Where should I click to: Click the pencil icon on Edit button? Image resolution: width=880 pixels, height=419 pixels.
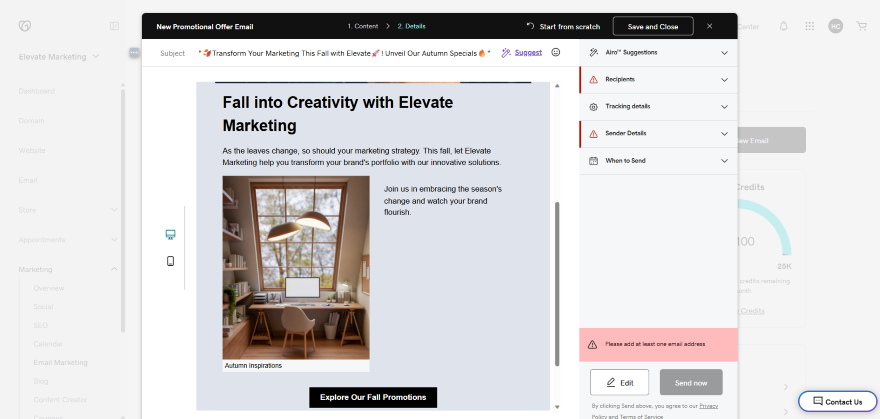(611, 383)
